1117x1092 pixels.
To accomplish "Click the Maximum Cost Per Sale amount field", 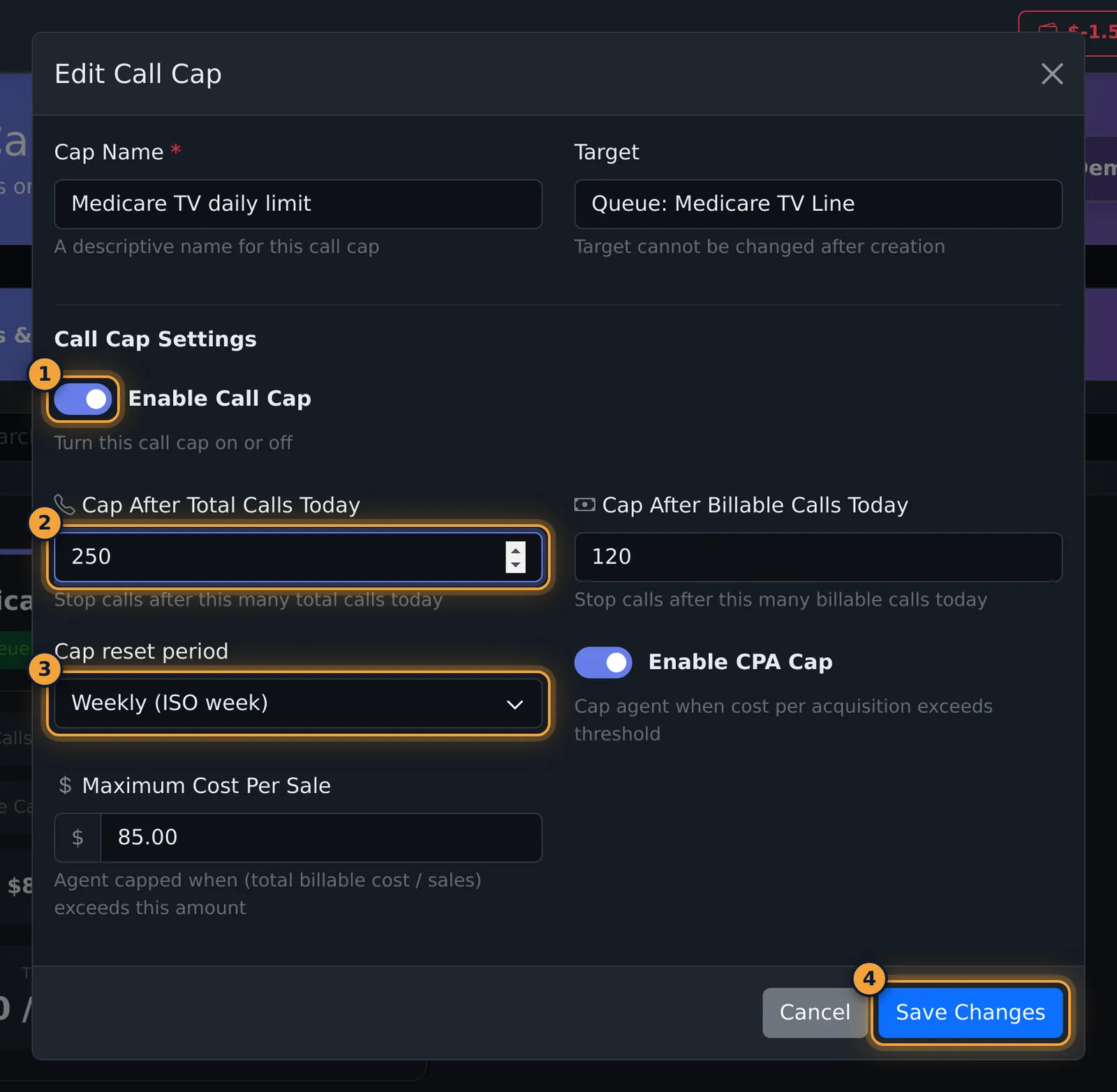I will point(321,837).
